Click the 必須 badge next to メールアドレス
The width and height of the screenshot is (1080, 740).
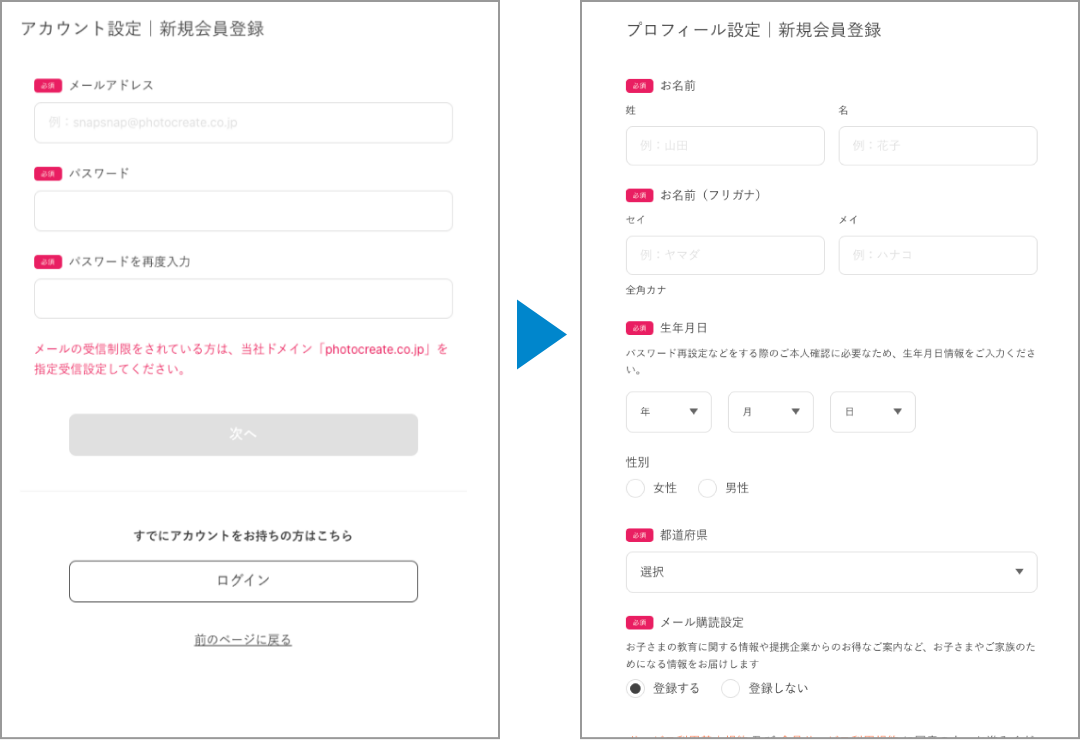(x=48, y=85)
